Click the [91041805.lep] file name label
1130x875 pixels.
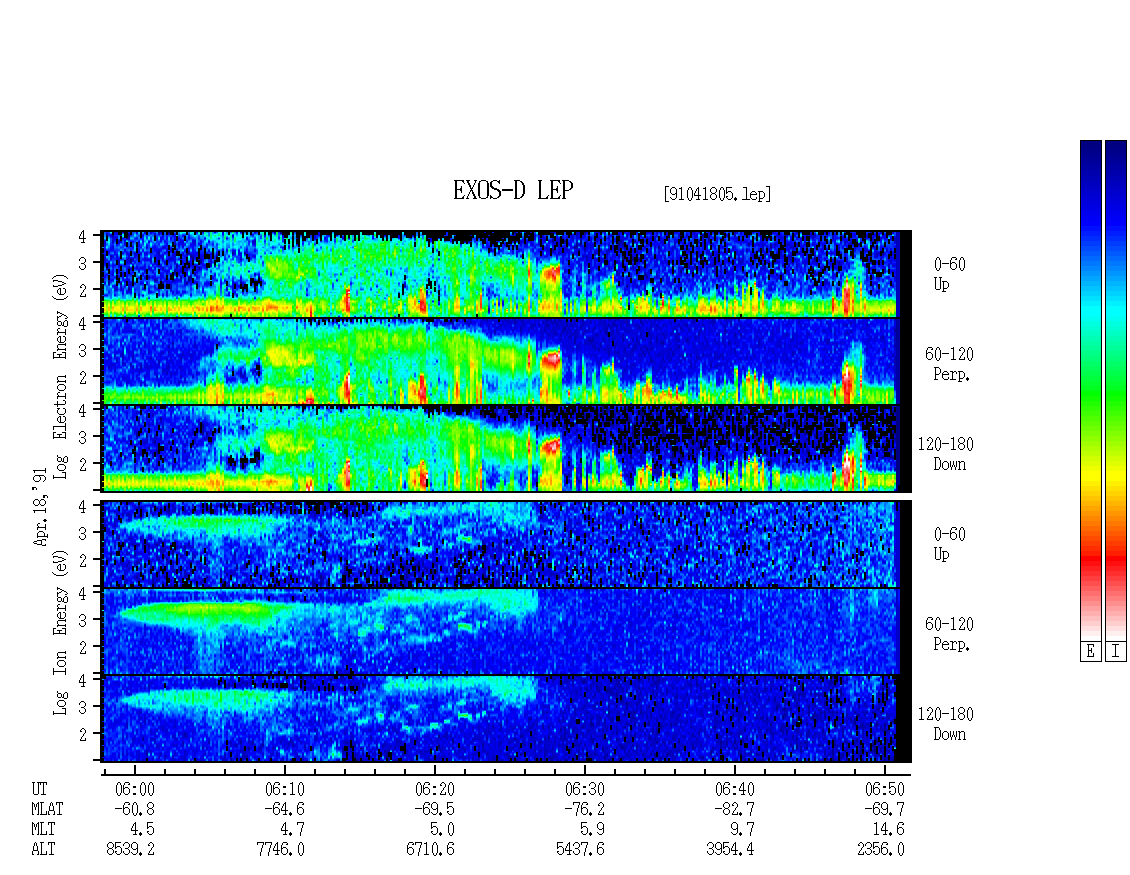click(x=717, y=194)
